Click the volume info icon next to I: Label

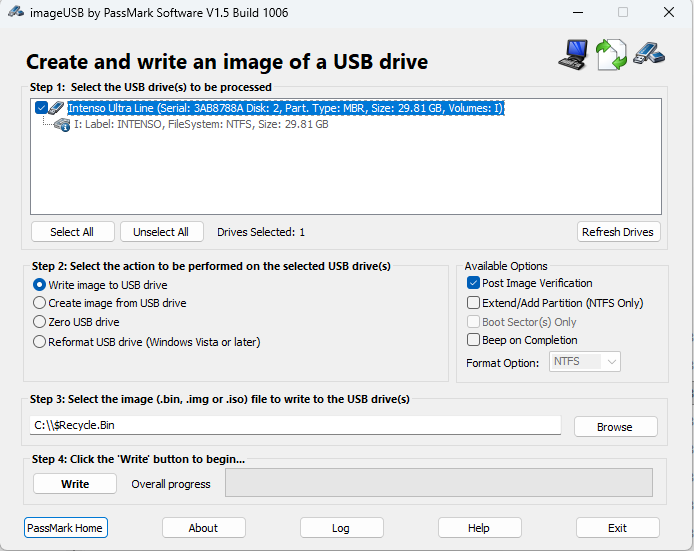click(x=62, y=125)
